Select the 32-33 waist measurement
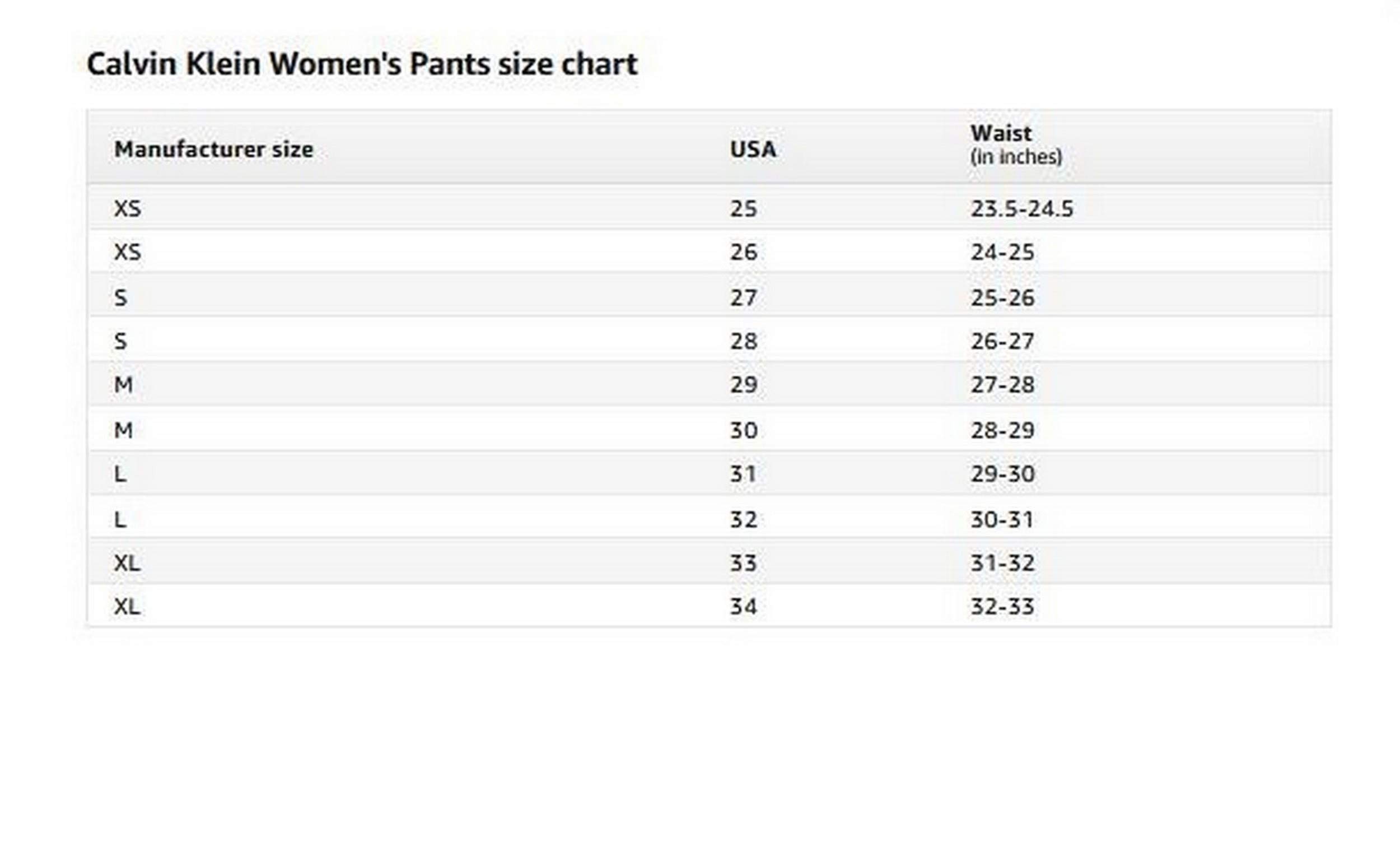 (x=1002, y=607)
